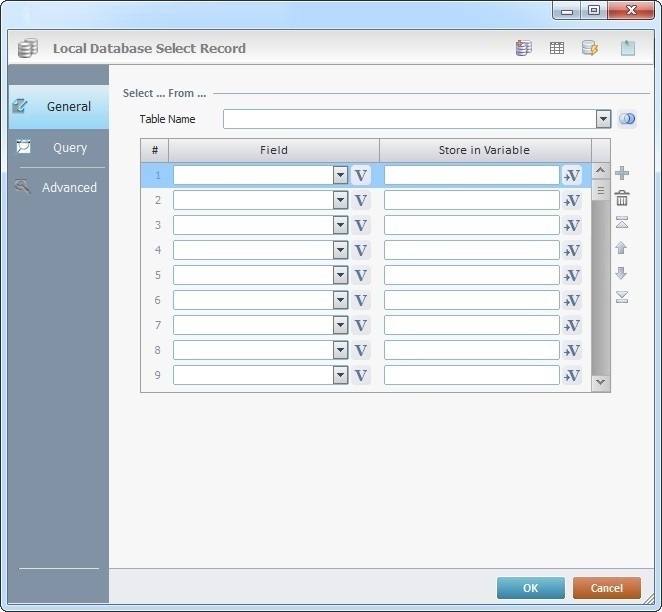The width and height of the screenshot is (662, 612).
Task: Click the move row down arrow icon
Action: click(622, 273)
